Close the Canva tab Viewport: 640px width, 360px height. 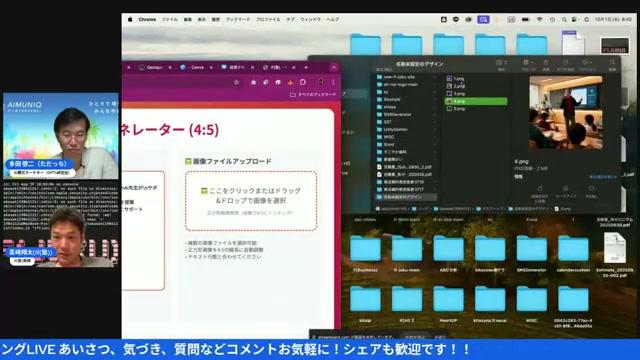coord(211,67)
